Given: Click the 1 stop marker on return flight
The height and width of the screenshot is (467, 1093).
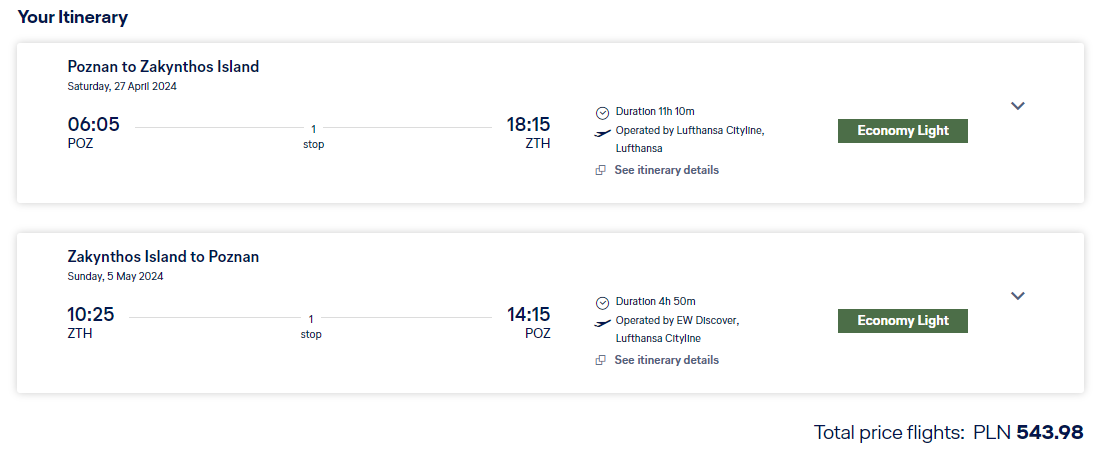Looking at the screenshot, I should (311, 326).
